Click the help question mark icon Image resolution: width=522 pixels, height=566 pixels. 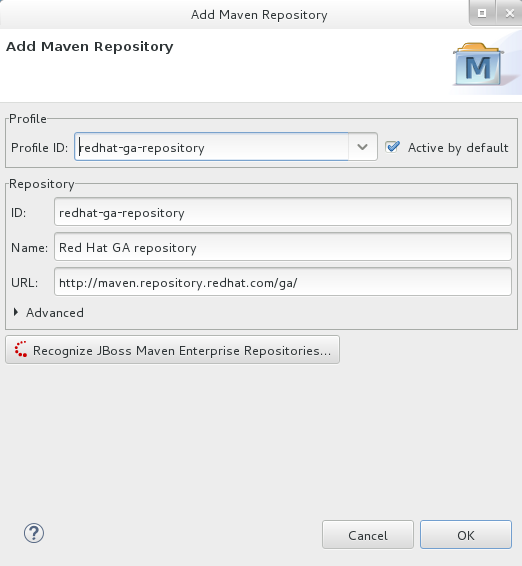tap(34, 533)
